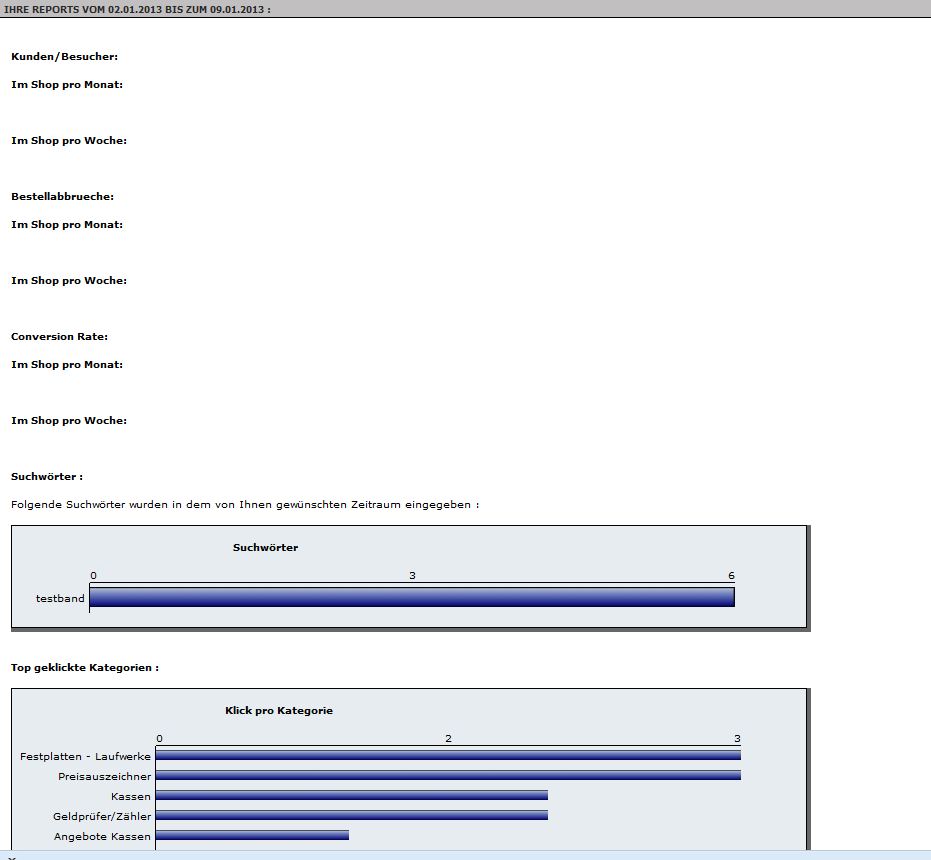Click the Kassen category bar

[x=351, y=795]
